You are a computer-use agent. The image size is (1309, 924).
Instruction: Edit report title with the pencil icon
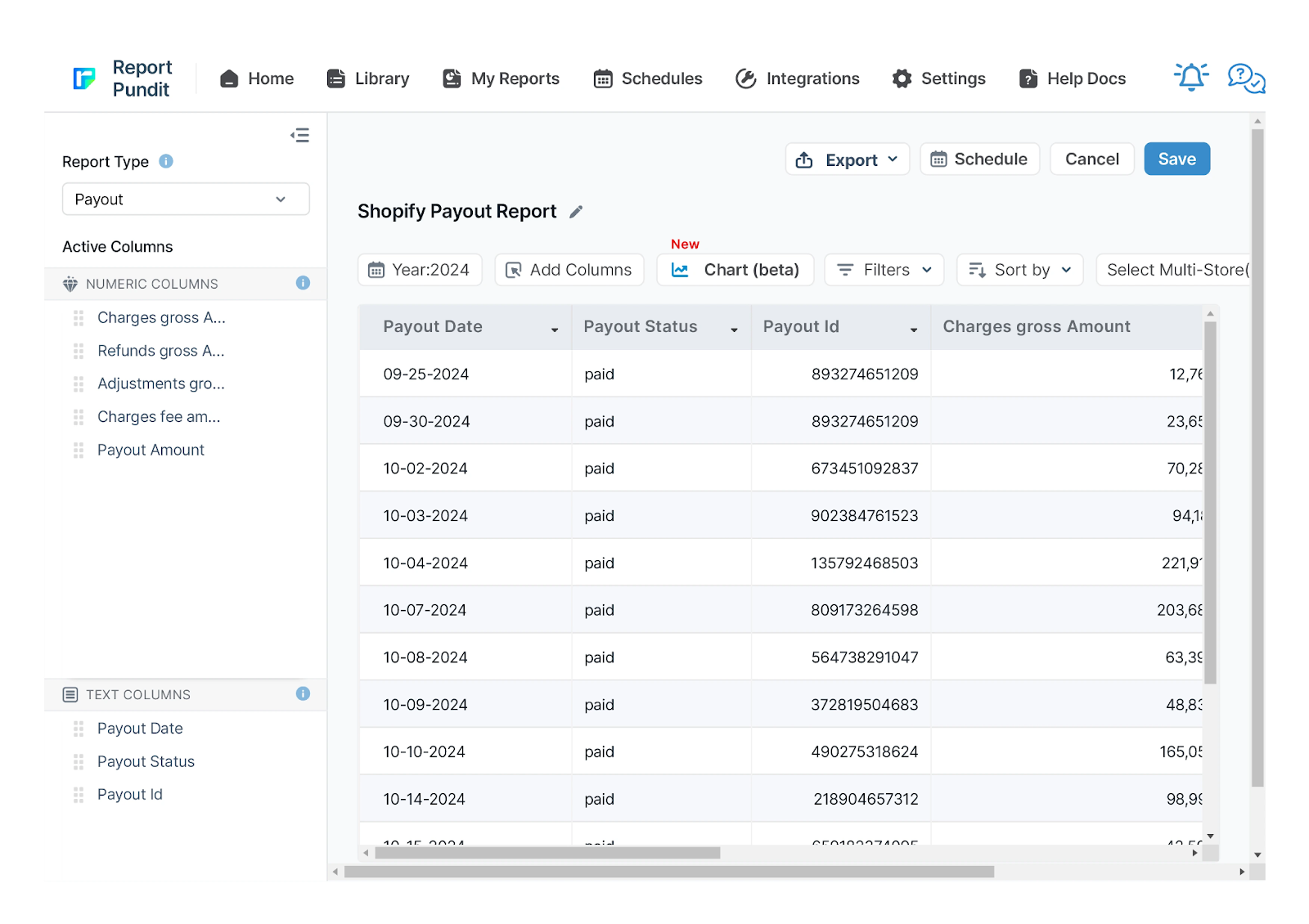[576, 212]
